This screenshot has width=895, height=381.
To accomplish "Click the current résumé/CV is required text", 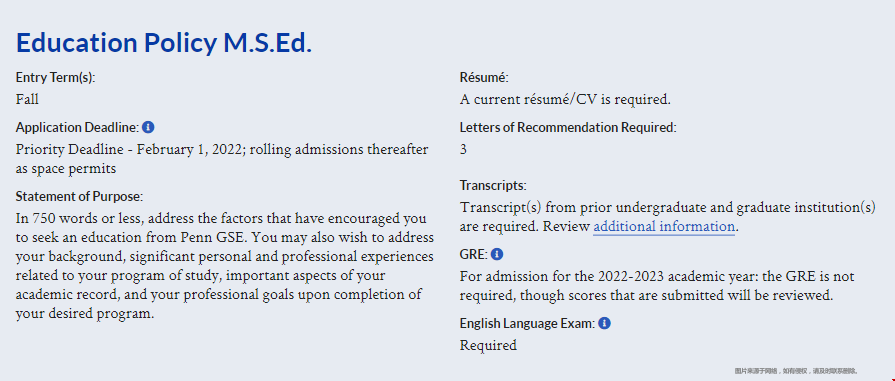I will (565, 99).
